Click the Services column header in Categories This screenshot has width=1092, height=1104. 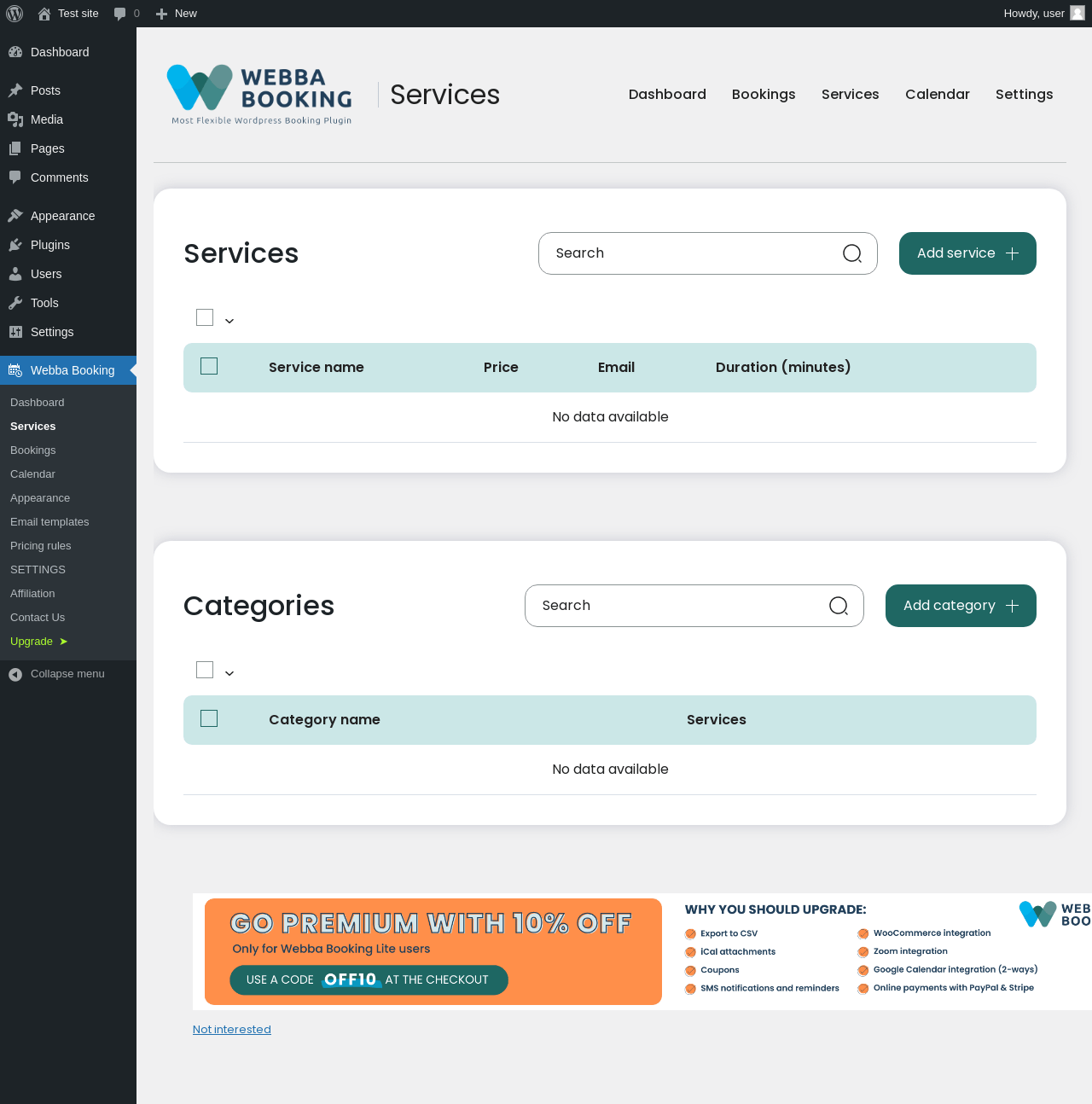[717, 720]
